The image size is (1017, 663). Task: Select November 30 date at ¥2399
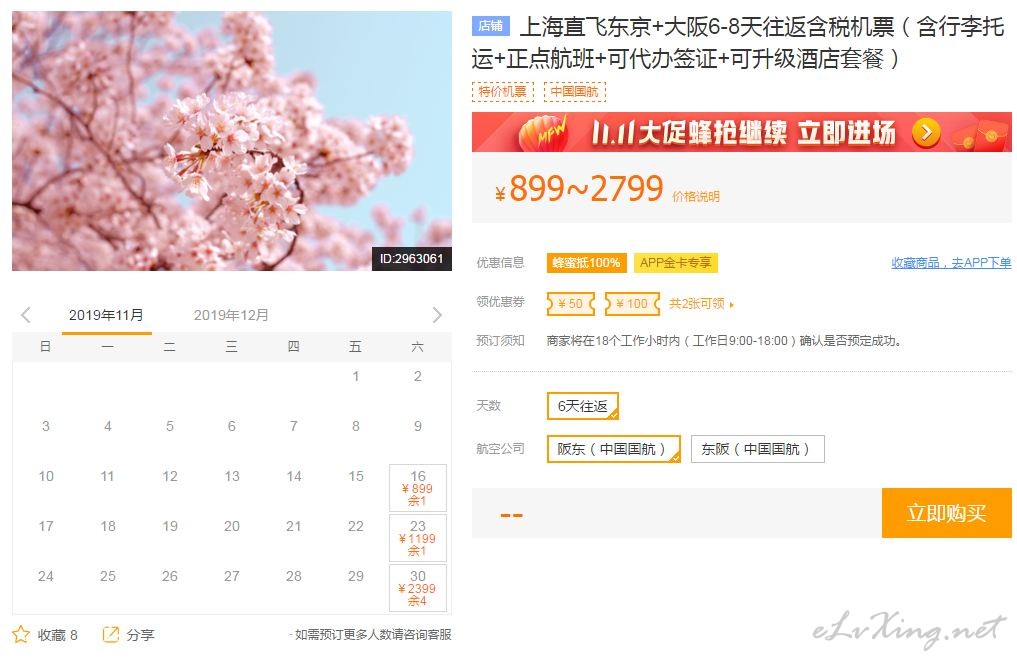tap(418, 588)
